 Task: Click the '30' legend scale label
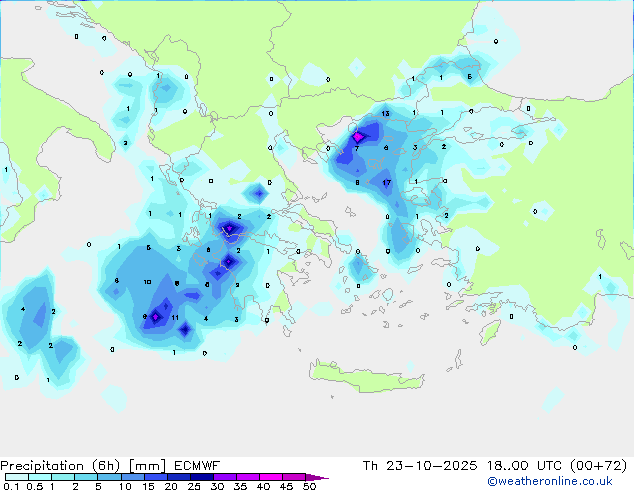pos(217,486)
